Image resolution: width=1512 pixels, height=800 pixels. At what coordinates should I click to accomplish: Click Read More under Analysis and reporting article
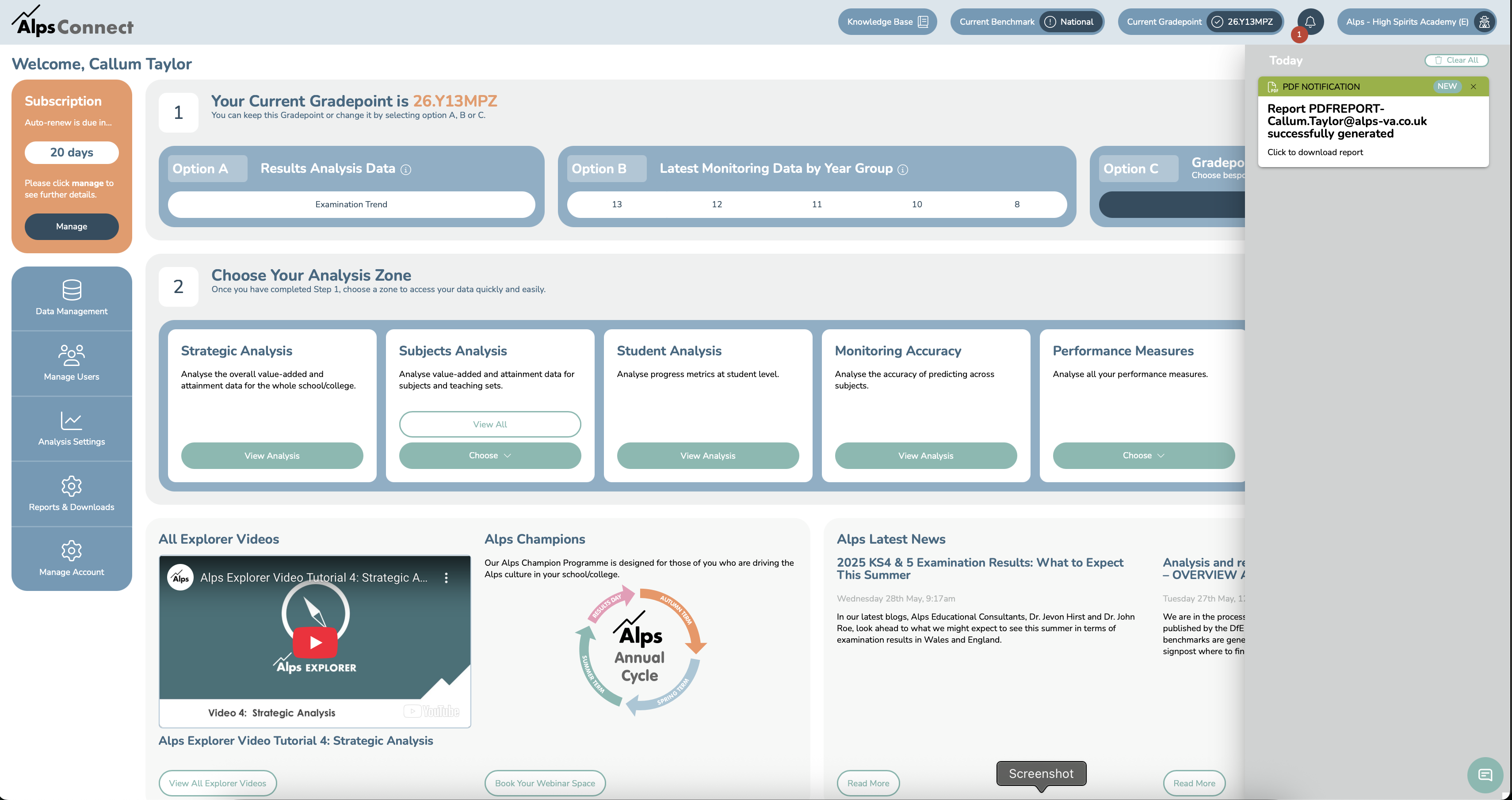(1194, 783)
